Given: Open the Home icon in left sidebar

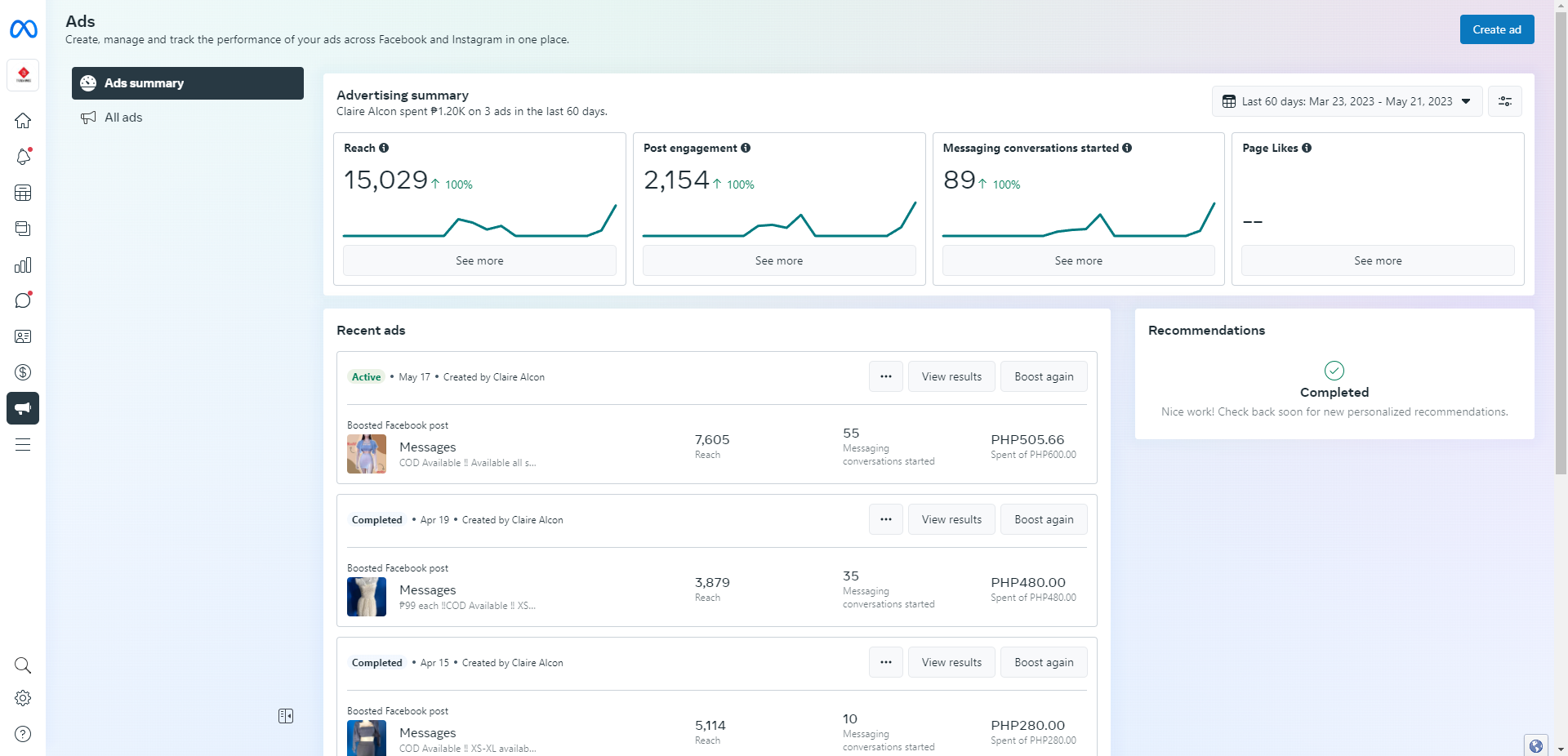Looking at the screenshot, I should click(x=23, y=121).
